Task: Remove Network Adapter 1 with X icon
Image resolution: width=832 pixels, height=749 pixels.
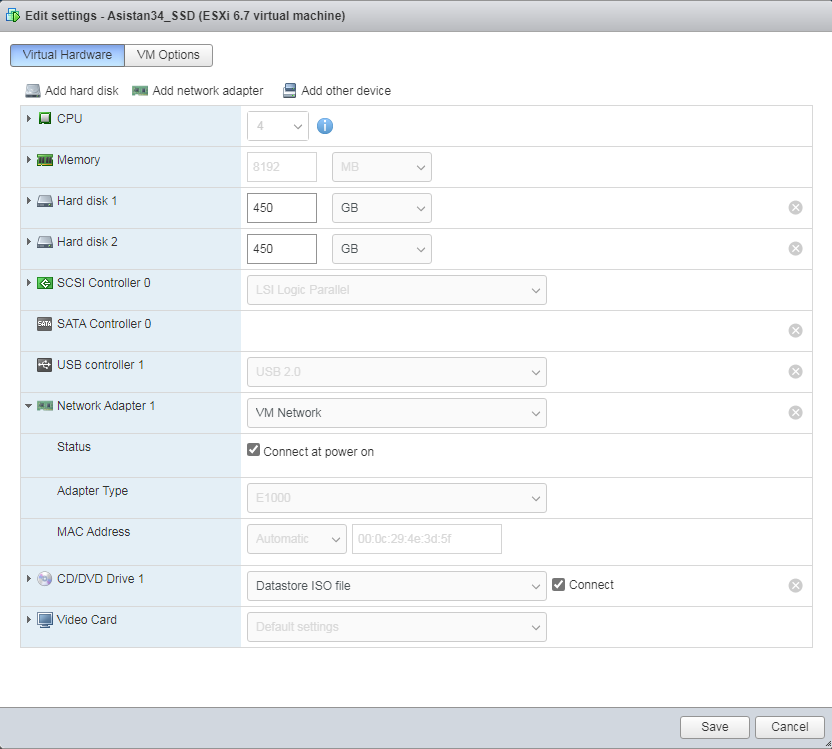Action: (x=795, y=413)
